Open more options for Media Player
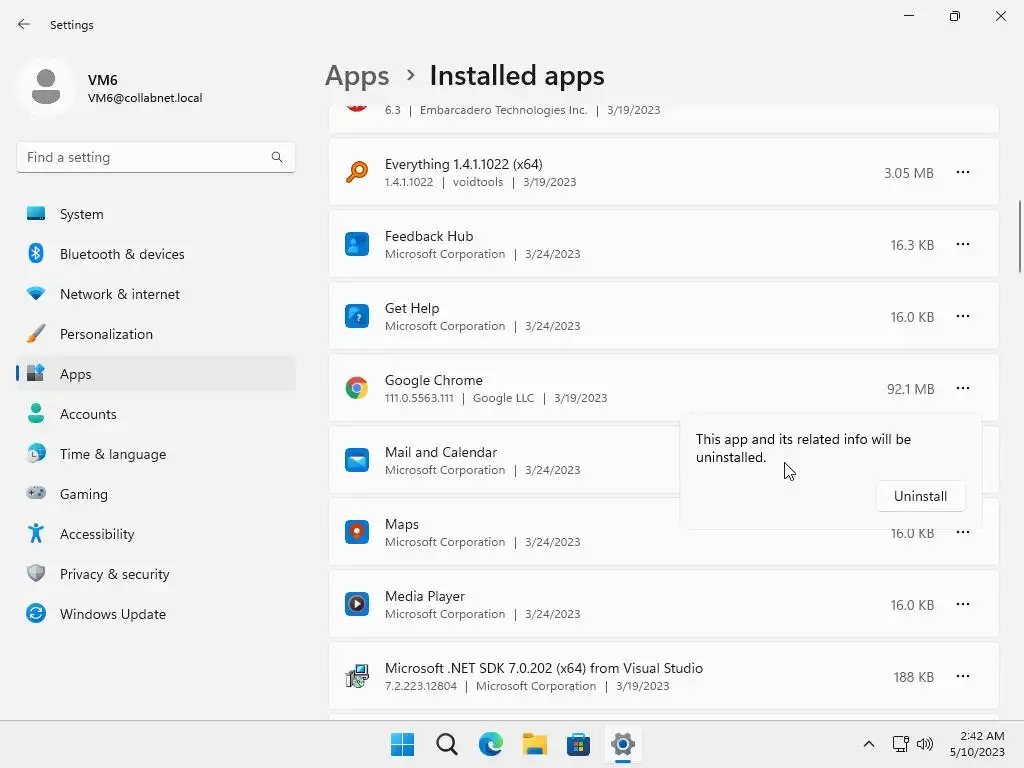 (962, 604)
